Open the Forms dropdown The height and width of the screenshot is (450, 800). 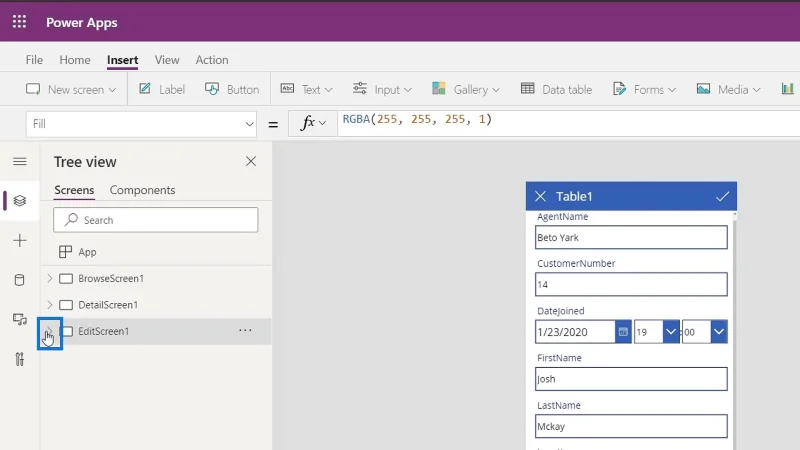644,89
